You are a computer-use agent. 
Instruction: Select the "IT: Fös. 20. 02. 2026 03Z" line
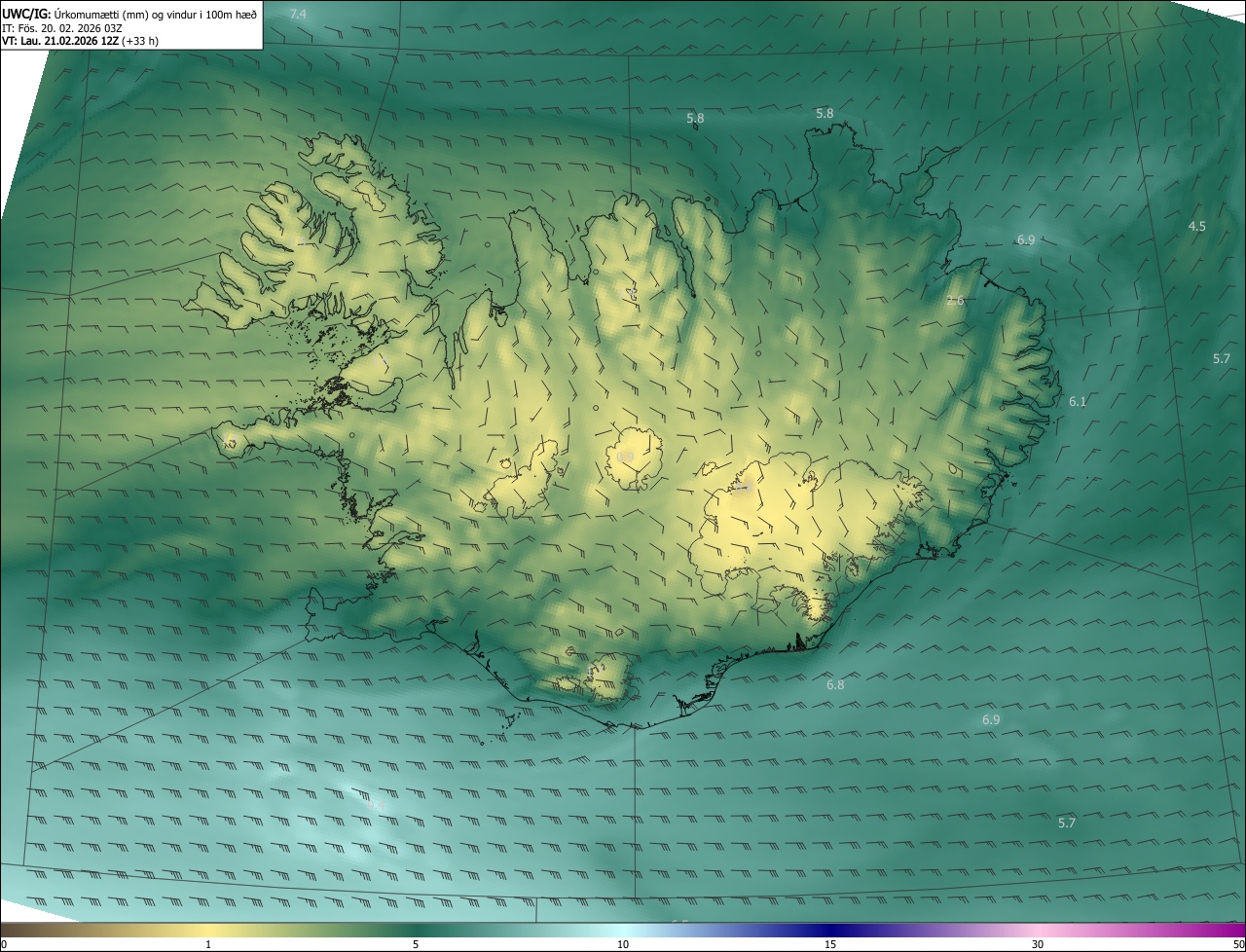[x=62, y=28]
